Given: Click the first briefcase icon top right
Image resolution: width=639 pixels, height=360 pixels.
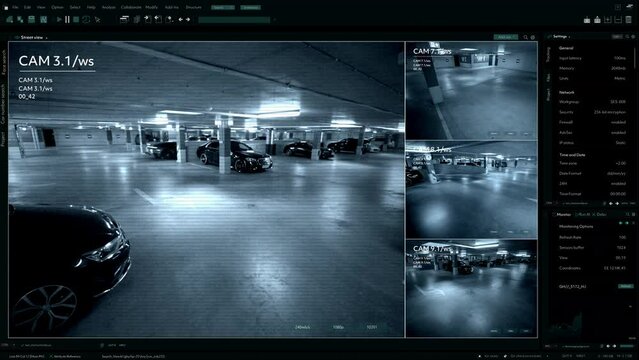Looking at the screenshot, I should (x=587, y=20).
